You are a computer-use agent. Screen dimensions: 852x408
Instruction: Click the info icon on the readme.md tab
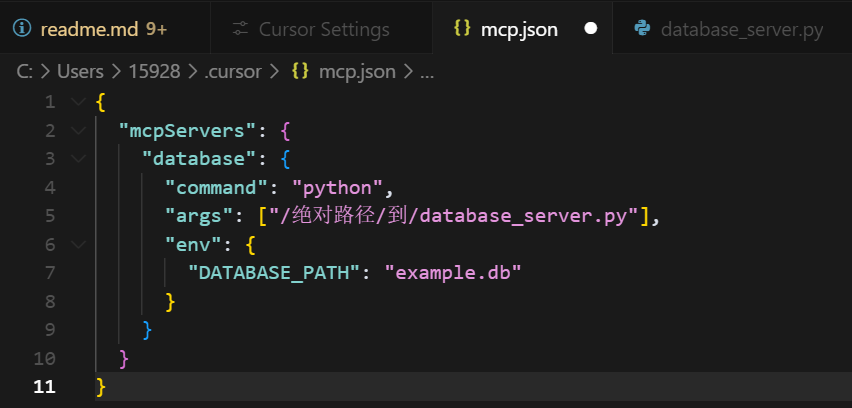(x=21, y=29)
